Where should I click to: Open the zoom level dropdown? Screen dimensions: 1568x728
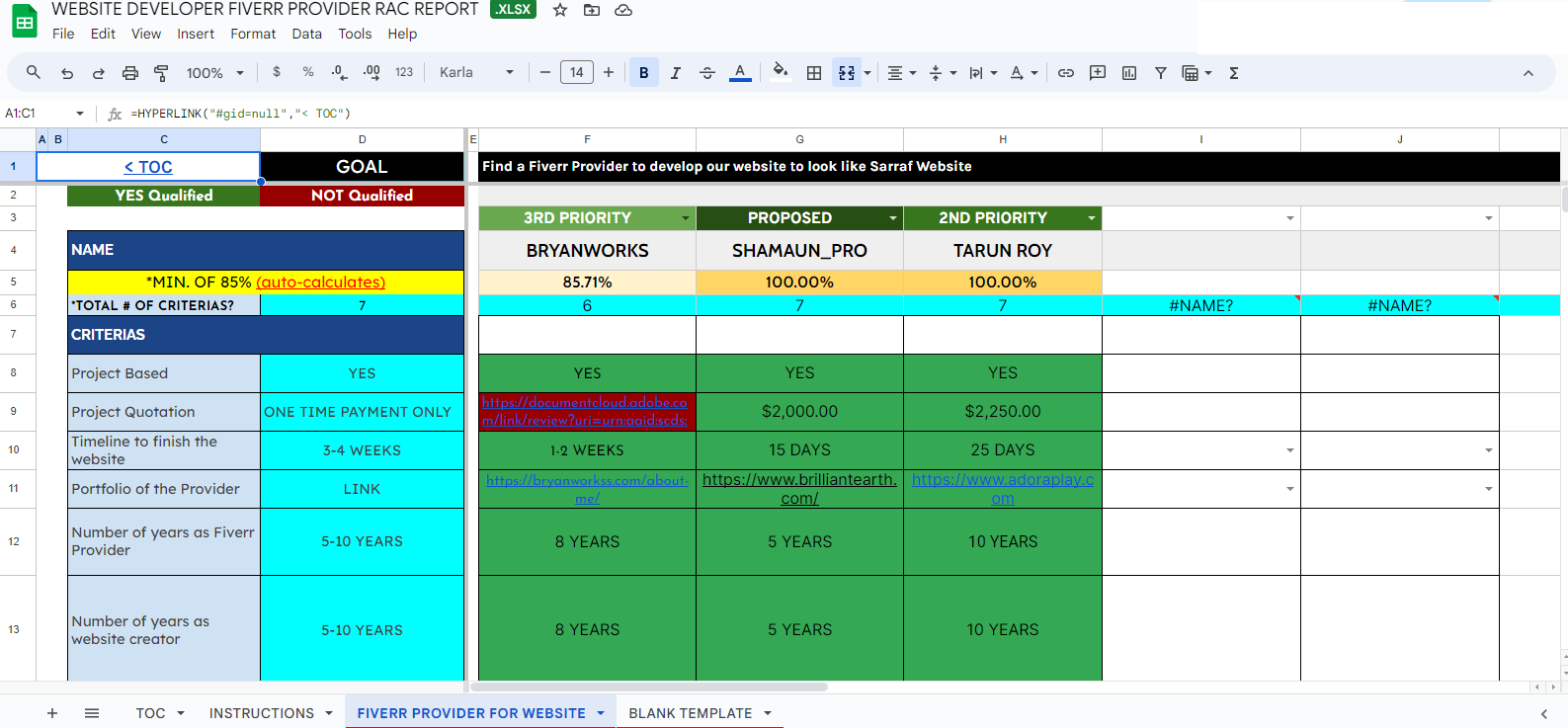(x=215, y=73)
